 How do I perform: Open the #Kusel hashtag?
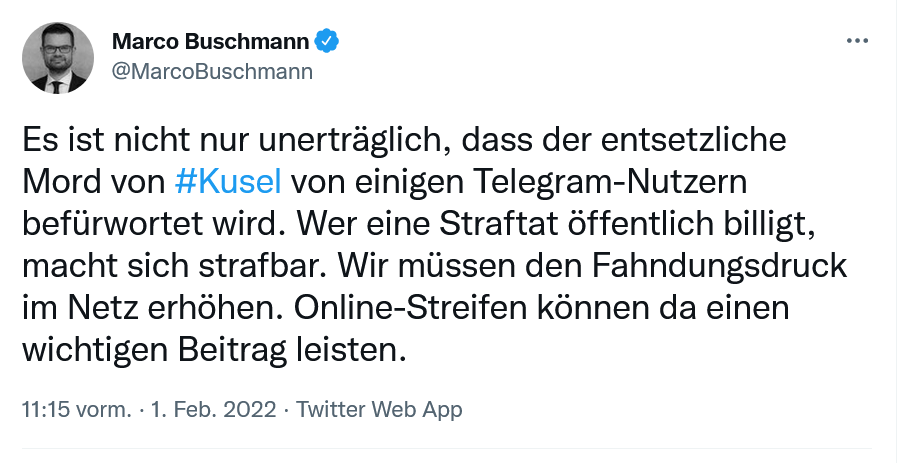[227, 183]
